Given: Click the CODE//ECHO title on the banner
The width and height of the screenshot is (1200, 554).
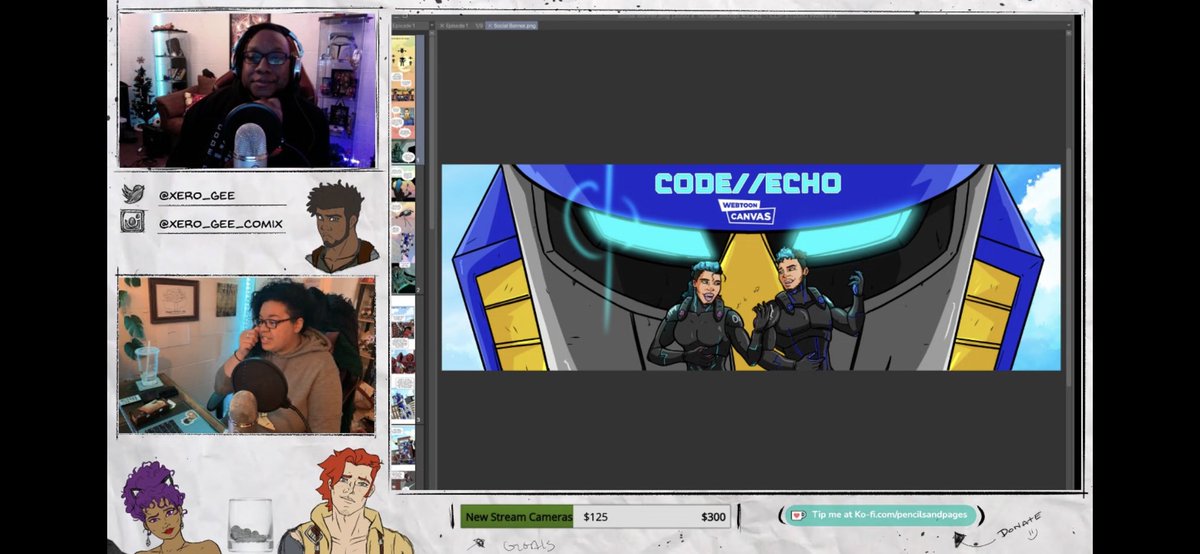Looking at the screenshot, I should [x=747, y=183].
